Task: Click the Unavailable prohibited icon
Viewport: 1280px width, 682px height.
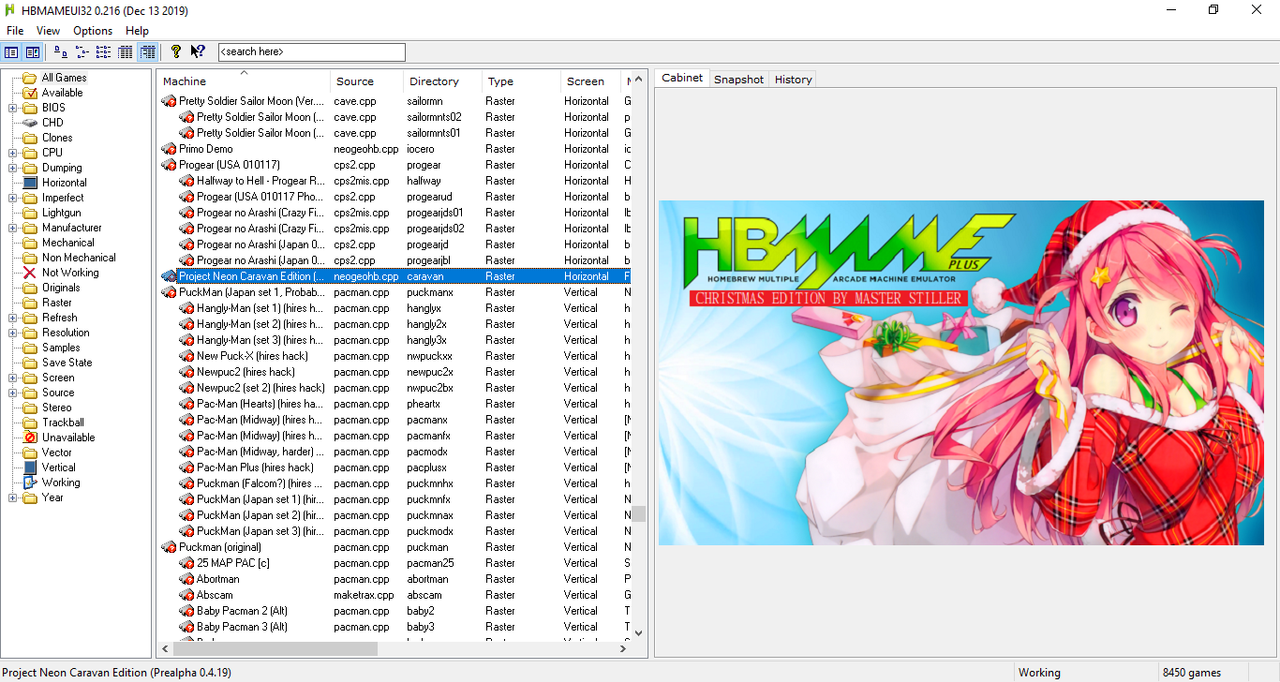Action: click(30, 438)
